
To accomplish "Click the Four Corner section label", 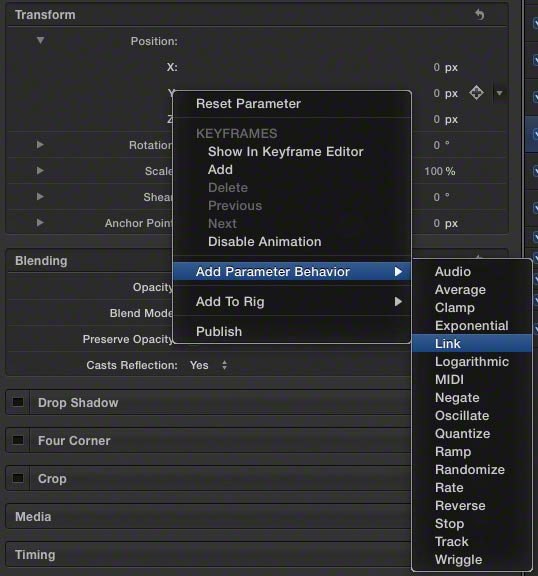I will coord(74,441).
